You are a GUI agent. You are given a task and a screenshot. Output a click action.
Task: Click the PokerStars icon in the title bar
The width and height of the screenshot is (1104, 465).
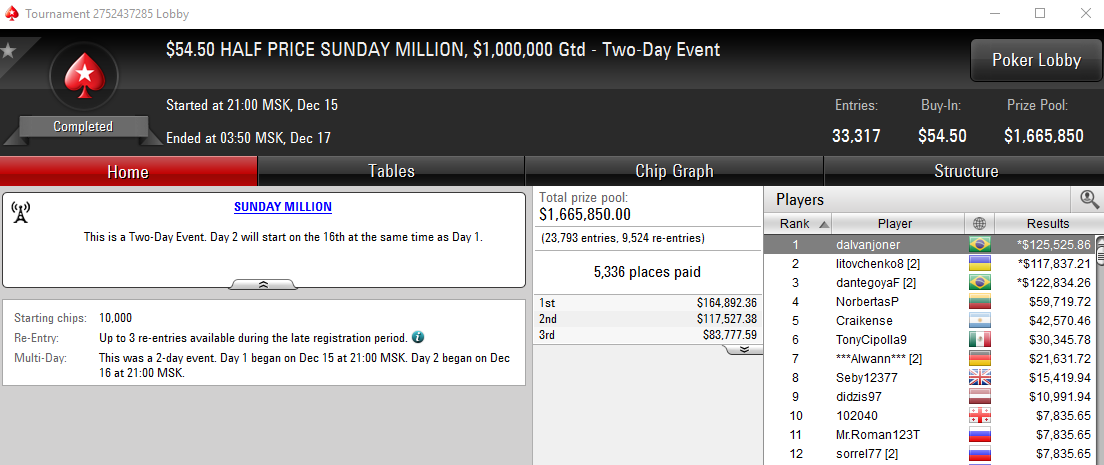[12, 13]
